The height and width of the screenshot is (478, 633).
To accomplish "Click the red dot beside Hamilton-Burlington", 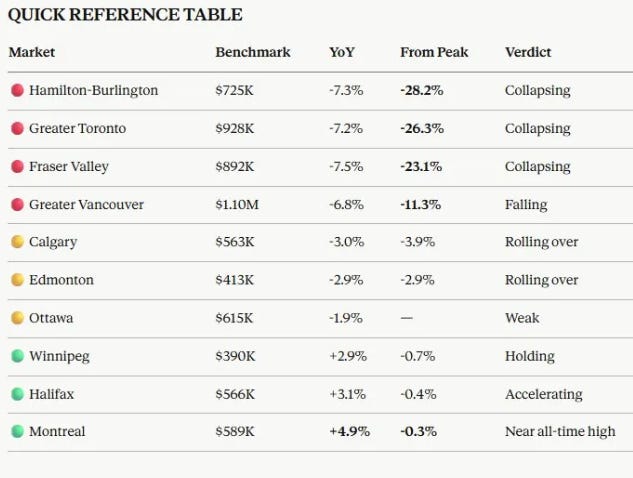I will pyautogui.click(x=17, y=90).
